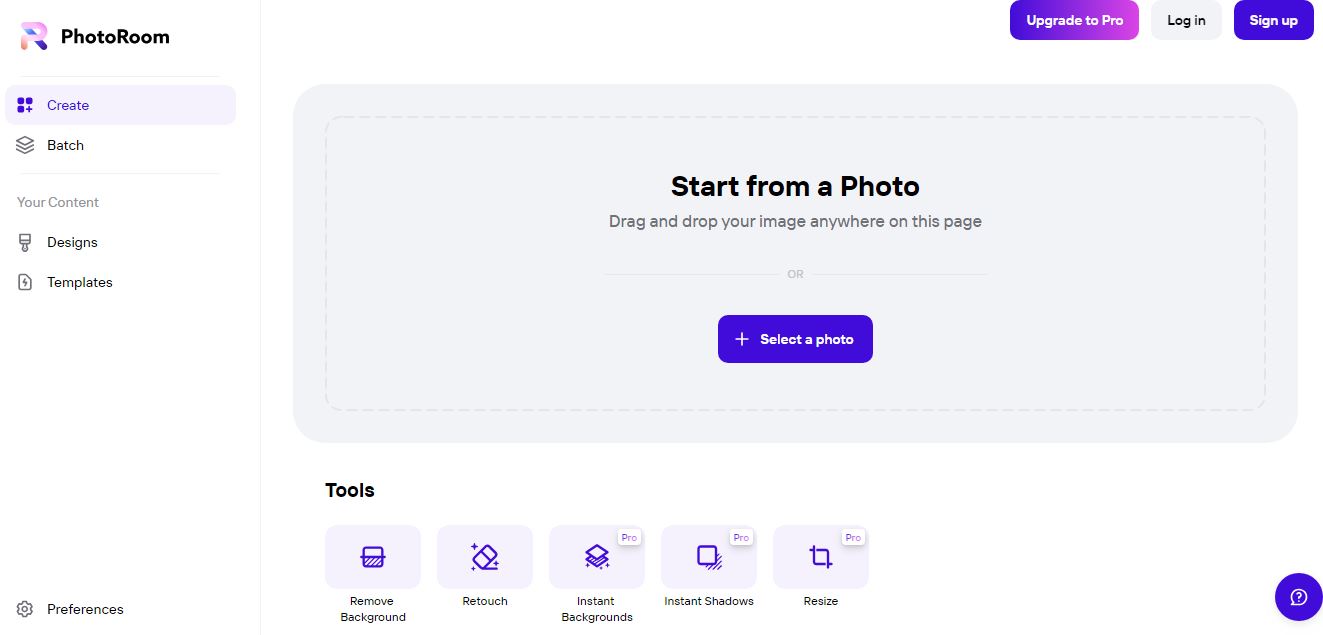Click the Designs brush icon
The height and width of the screenshot is (635, 1323).
click(26, 242)
